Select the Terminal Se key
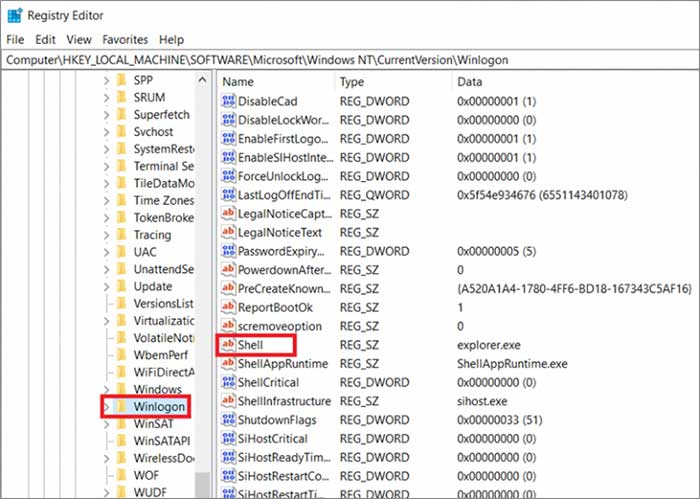The image size is (700, 499). (x=163, y=166)
